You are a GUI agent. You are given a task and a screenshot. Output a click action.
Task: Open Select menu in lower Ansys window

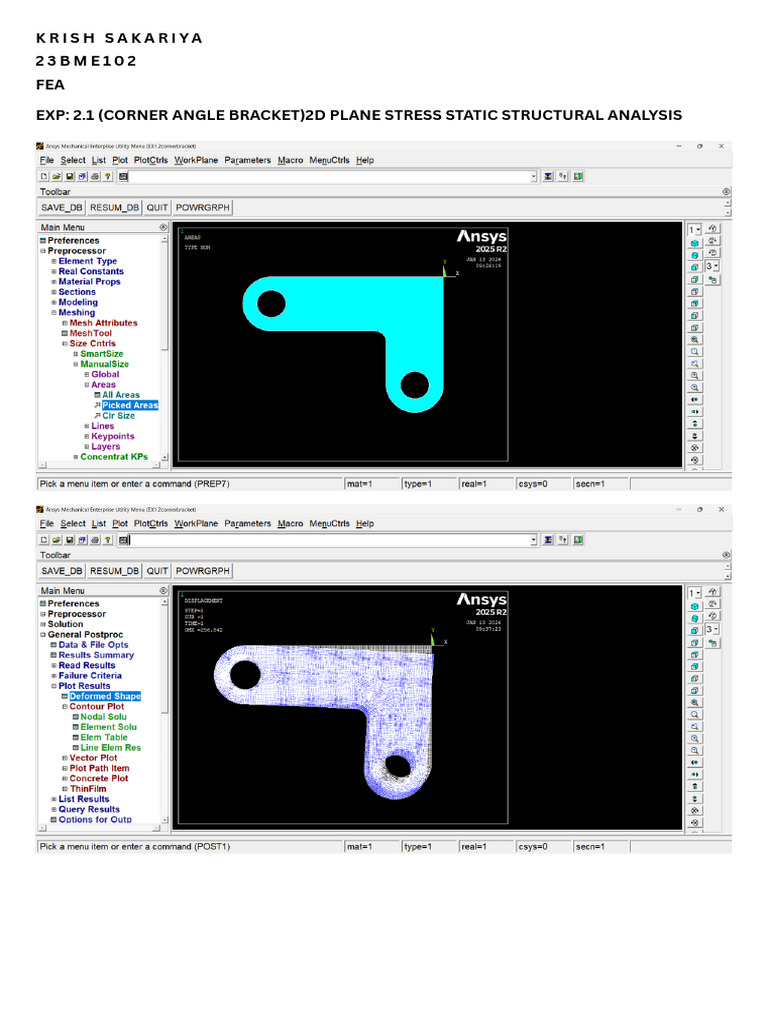(x=73, y=524)
